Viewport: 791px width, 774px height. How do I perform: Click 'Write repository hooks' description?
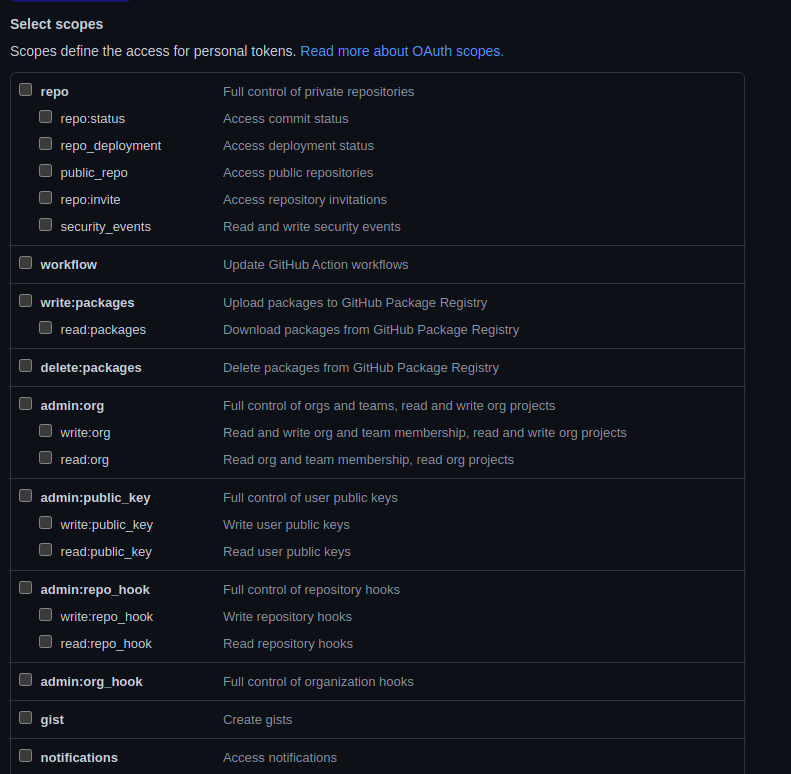pos(288,617)
